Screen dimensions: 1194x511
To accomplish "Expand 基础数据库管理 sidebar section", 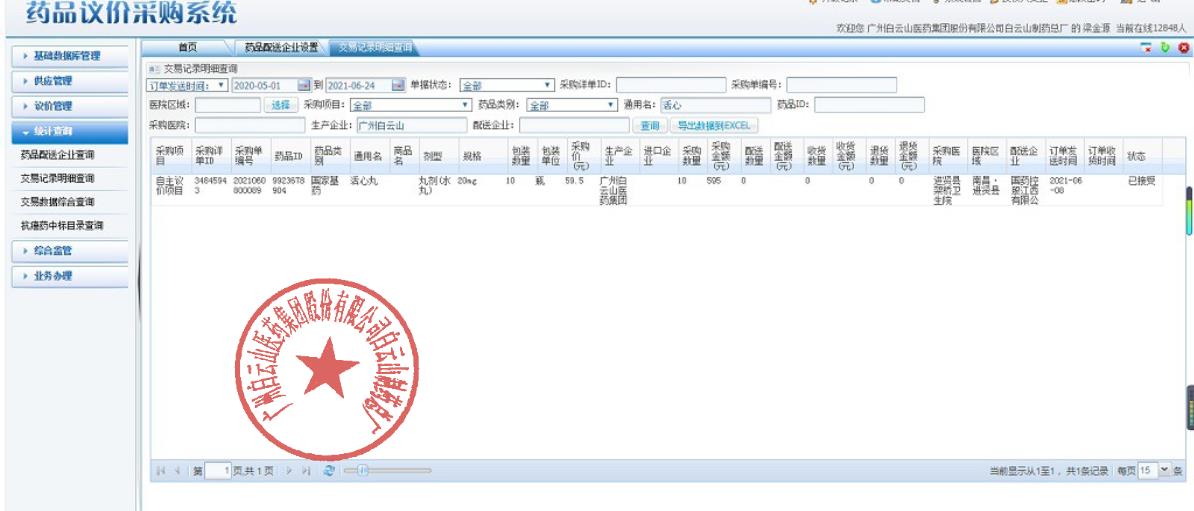I will pyautogui.click(x=69, y=56).
